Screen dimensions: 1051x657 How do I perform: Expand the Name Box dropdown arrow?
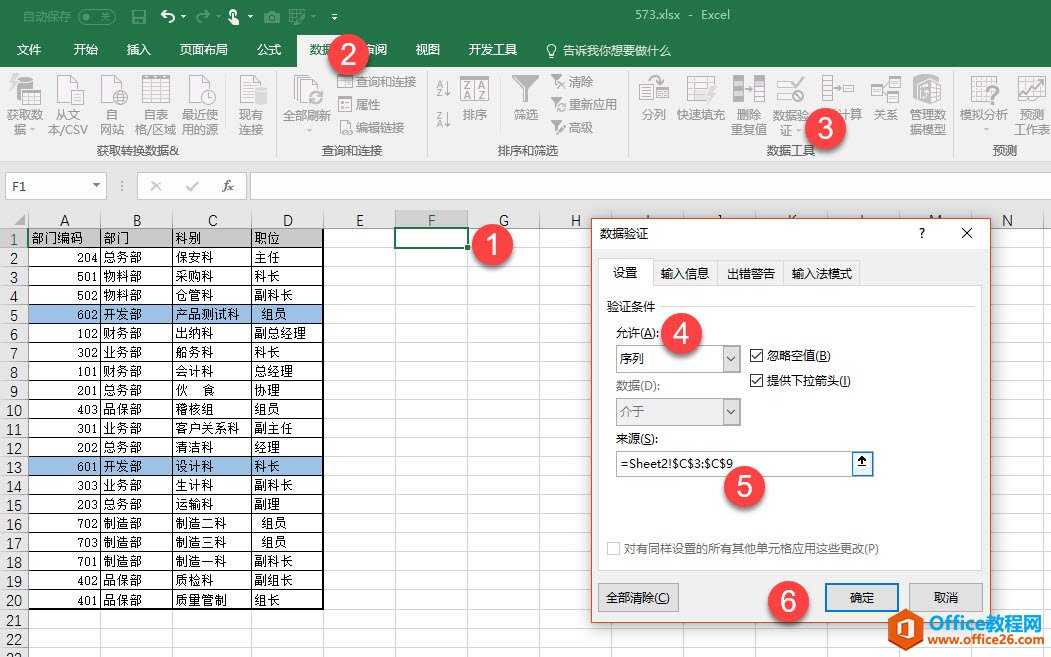pyautogui.click(x=97, y=186)
